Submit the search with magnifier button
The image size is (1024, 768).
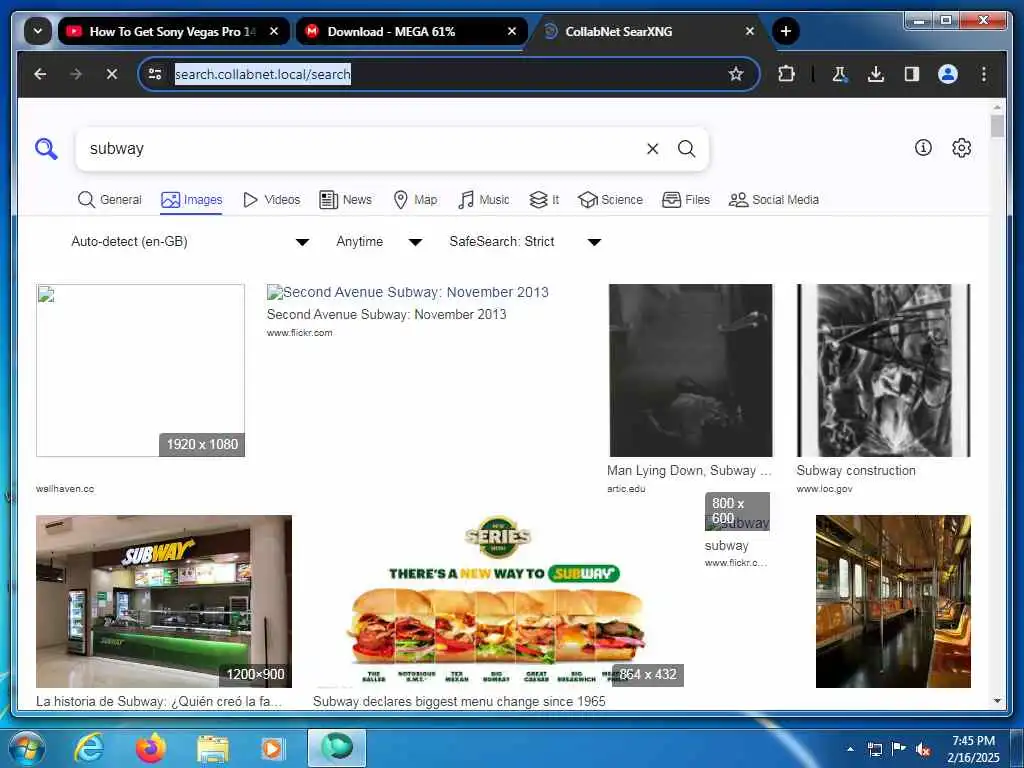[x=686, y=149]
